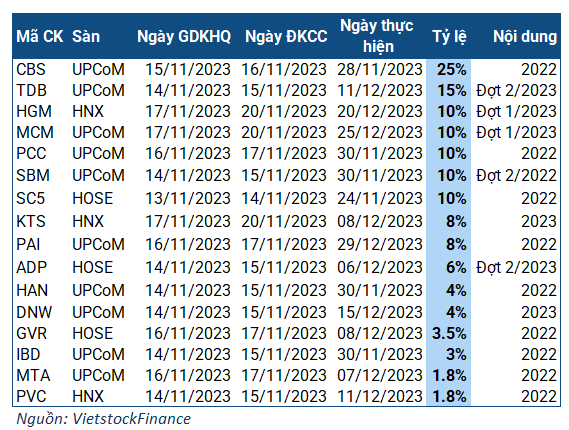Image resolution: width=569 pixels, height=430 pixels.
Task: Select the CBS stock code cell
Action: coord(31,69)
